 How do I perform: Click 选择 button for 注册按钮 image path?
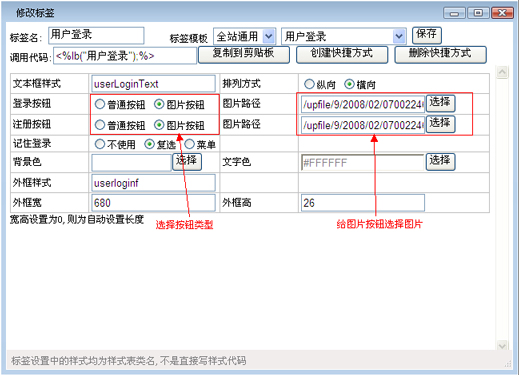(x=440, y=124)
